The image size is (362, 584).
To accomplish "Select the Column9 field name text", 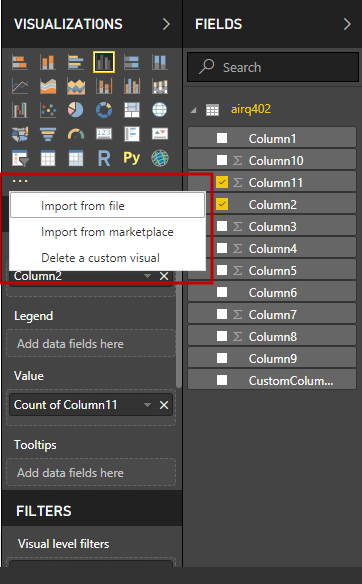I will (273, 358).
